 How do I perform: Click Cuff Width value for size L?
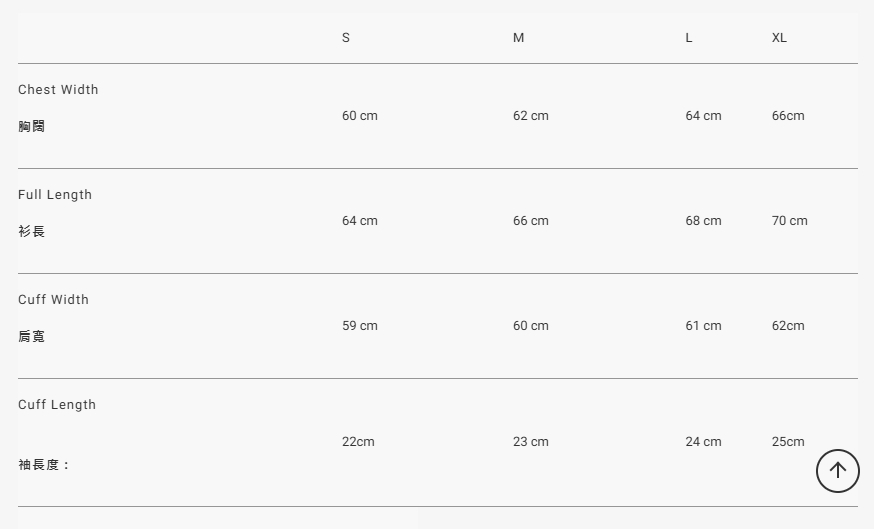(703, 326)
